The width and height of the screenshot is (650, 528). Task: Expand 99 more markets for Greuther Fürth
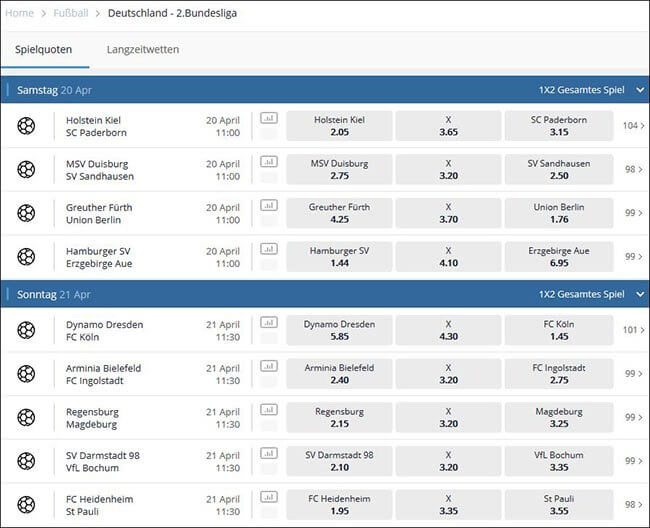[634, 213]
